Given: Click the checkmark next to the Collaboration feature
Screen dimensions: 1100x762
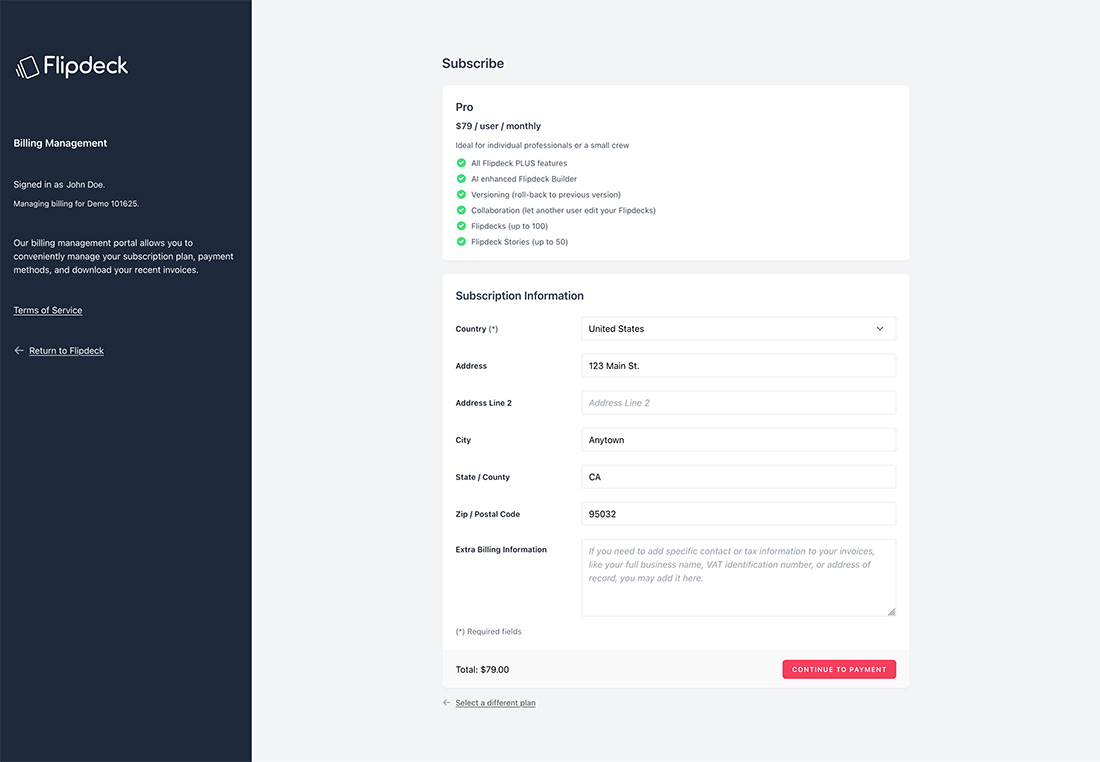Looking at the screenshot, I should pos(459,210).
